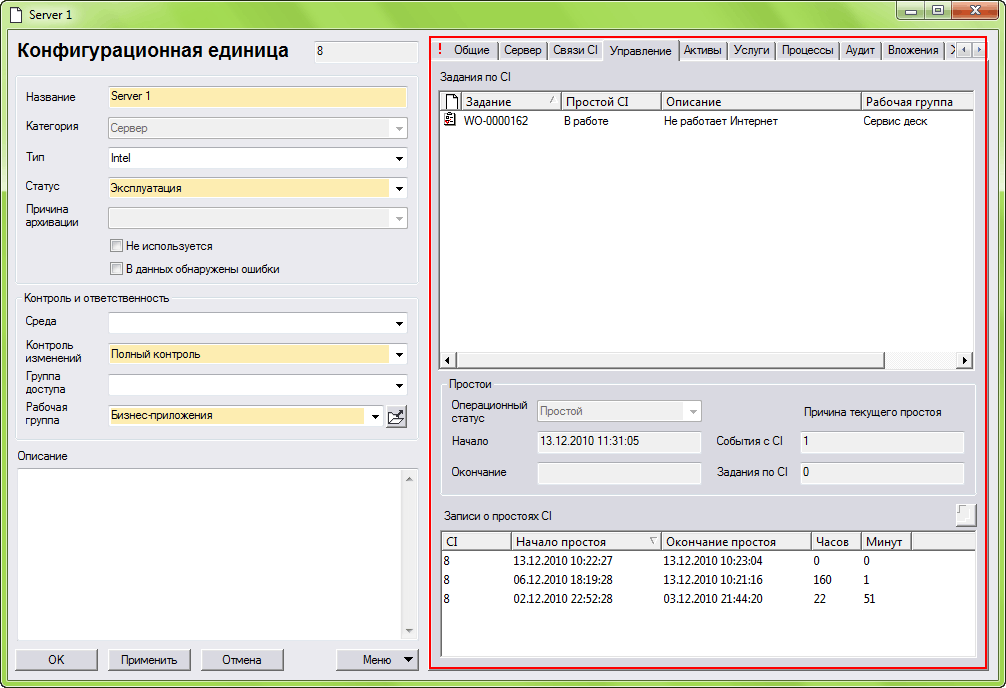Open the Статус dropdown showing Эксплуатация
Viewport: 1006px width, 688px height.
coord(399,189)
